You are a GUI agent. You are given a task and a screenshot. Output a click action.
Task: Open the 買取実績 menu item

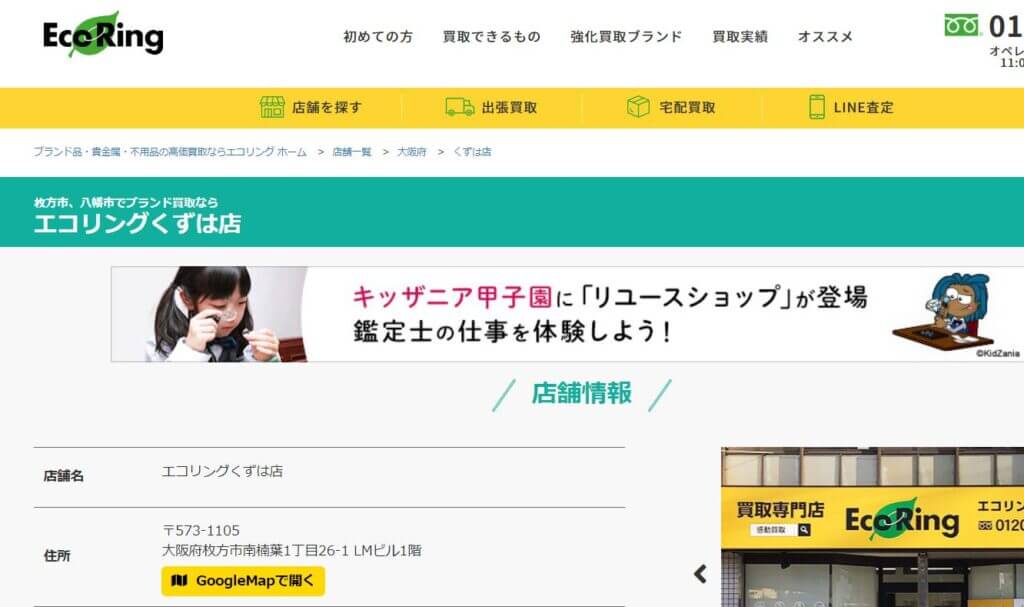[739, 37]
